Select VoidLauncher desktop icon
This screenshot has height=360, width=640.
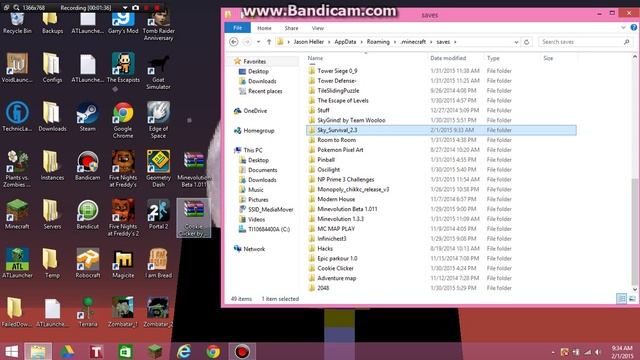(x=17, y=68)
